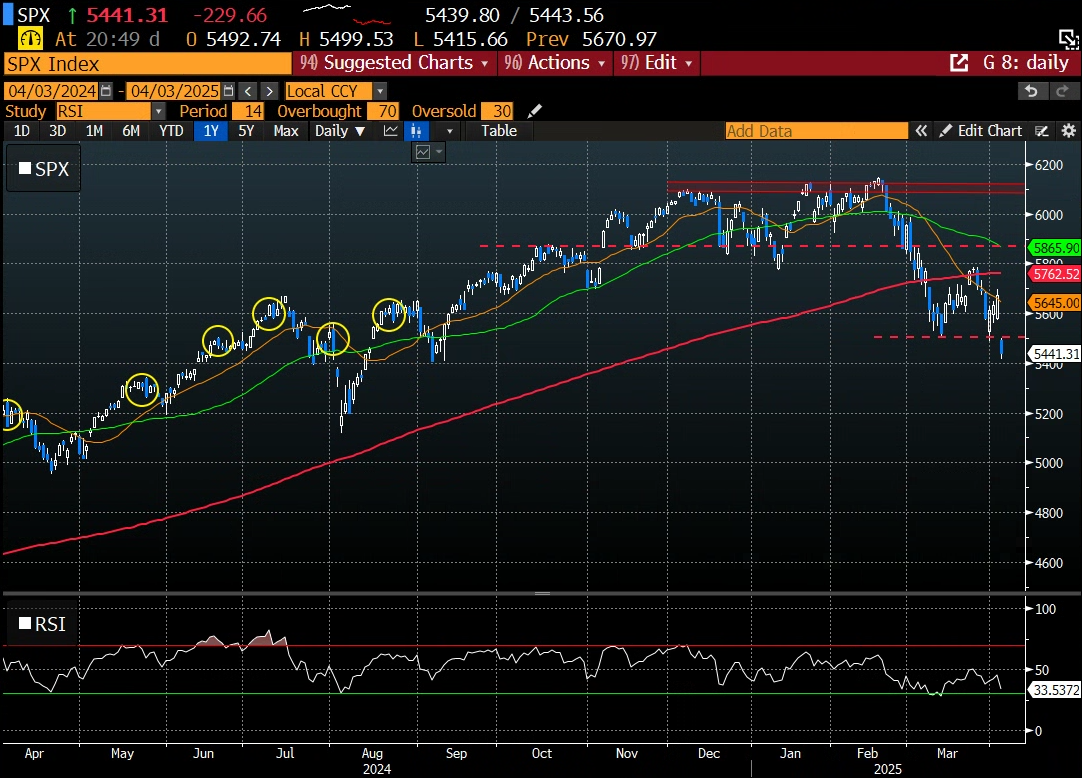Click the 5441.31 last price axis label

tap(1055, 354)
